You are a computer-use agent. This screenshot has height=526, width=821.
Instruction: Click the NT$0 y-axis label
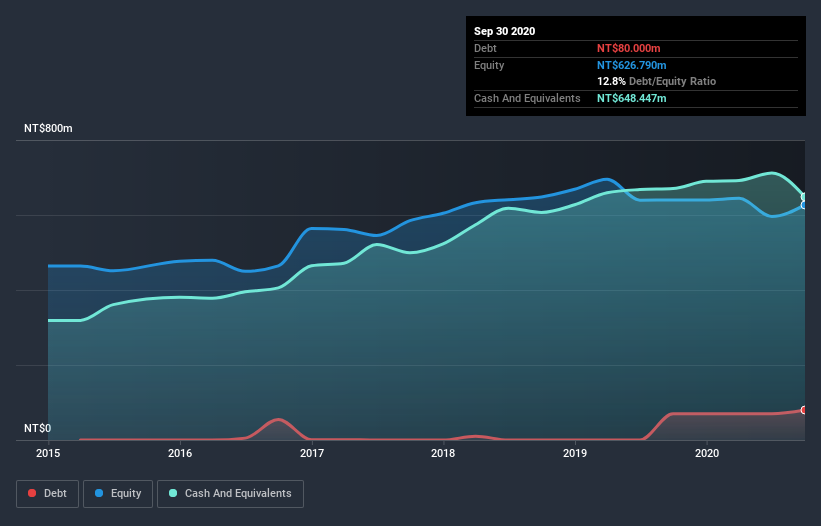38,428
